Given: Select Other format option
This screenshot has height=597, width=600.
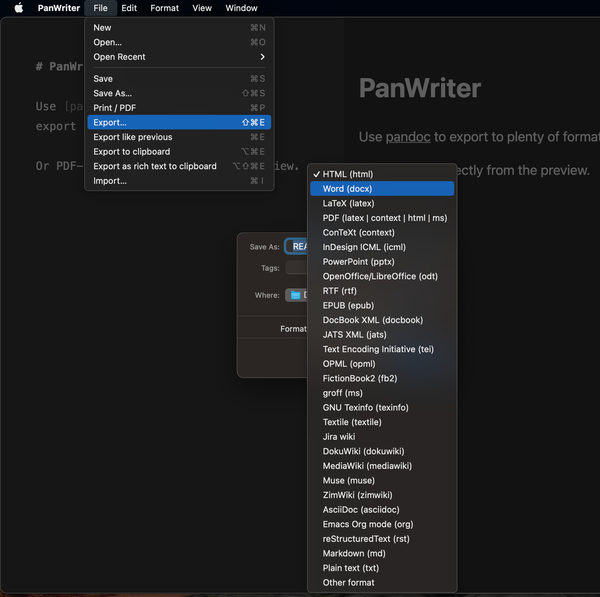Looking at the screenshot, I should tap(382, 582).
